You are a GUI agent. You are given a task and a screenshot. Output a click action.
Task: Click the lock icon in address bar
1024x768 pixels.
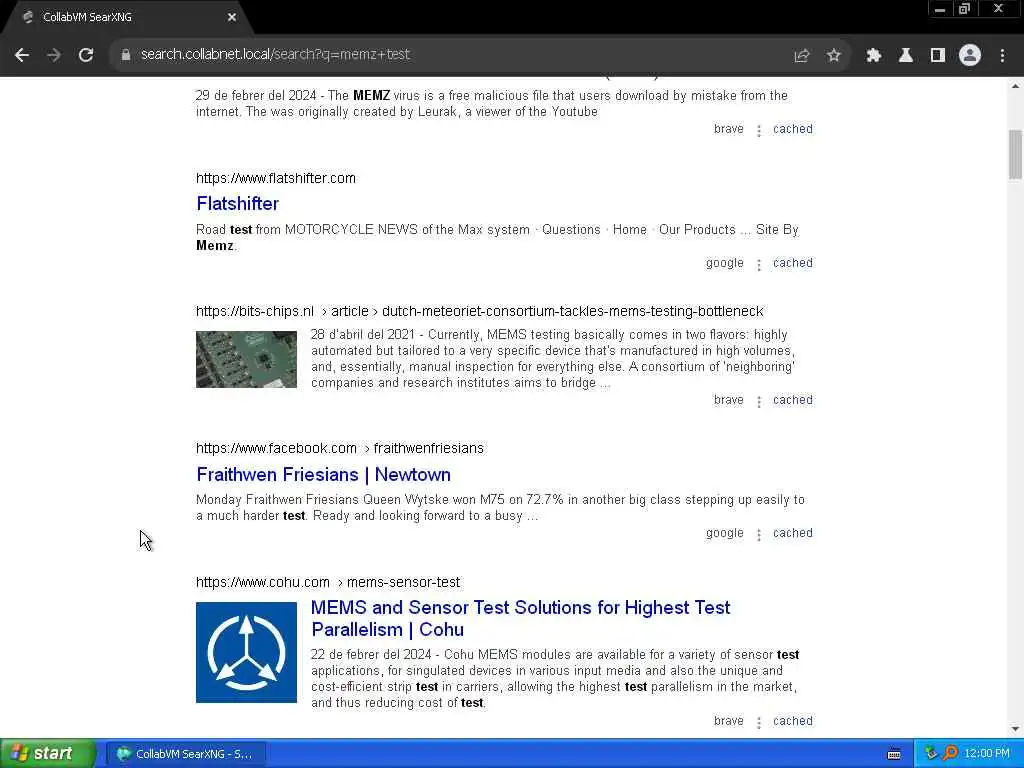(x=126, y=55)
